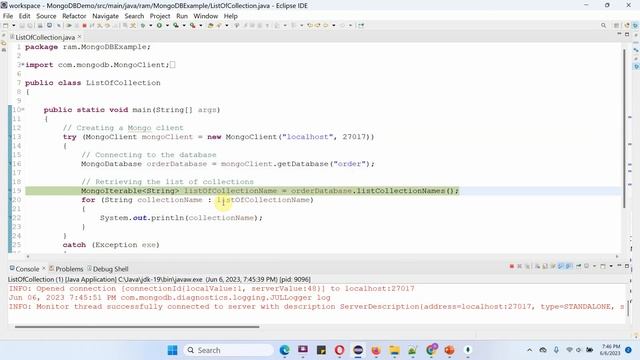The image size is (640, 360).
Task: Open the Window menu
Action: [x=205, y=16]
